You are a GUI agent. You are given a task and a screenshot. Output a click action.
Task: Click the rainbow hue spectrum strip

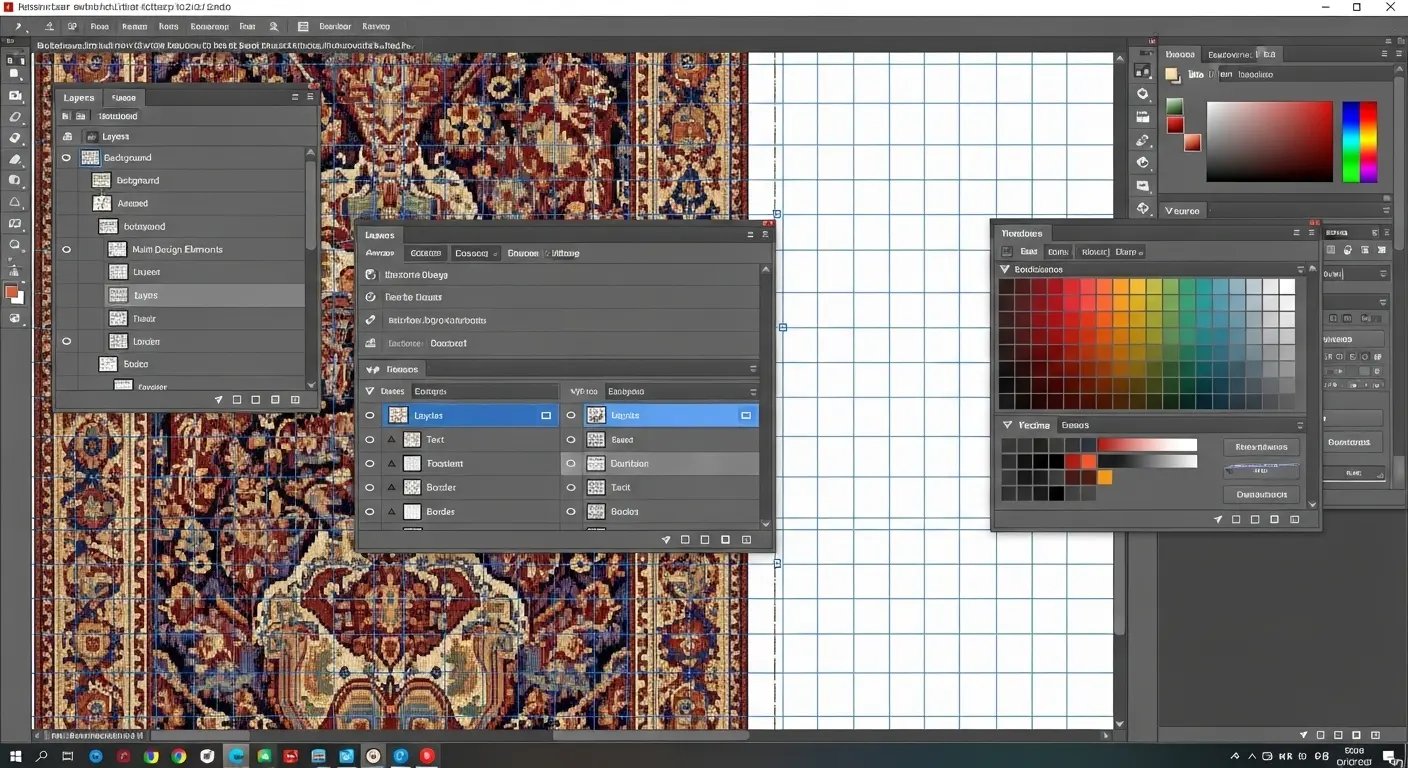pyautogui.click(x=1359, y=141)
